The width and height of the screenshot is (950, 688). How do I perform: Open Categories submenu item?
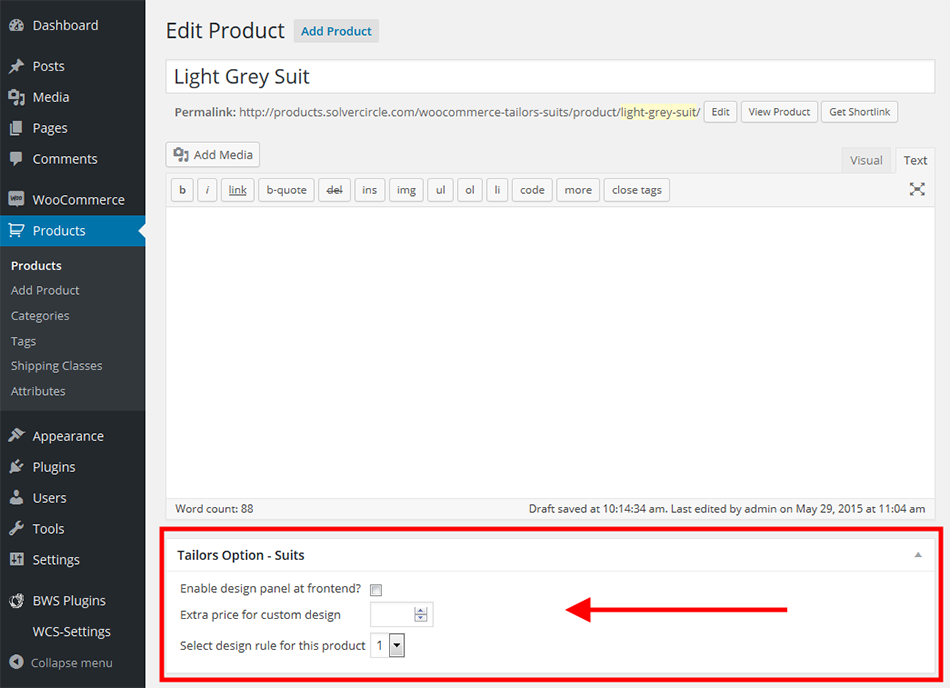coord(40,316)
